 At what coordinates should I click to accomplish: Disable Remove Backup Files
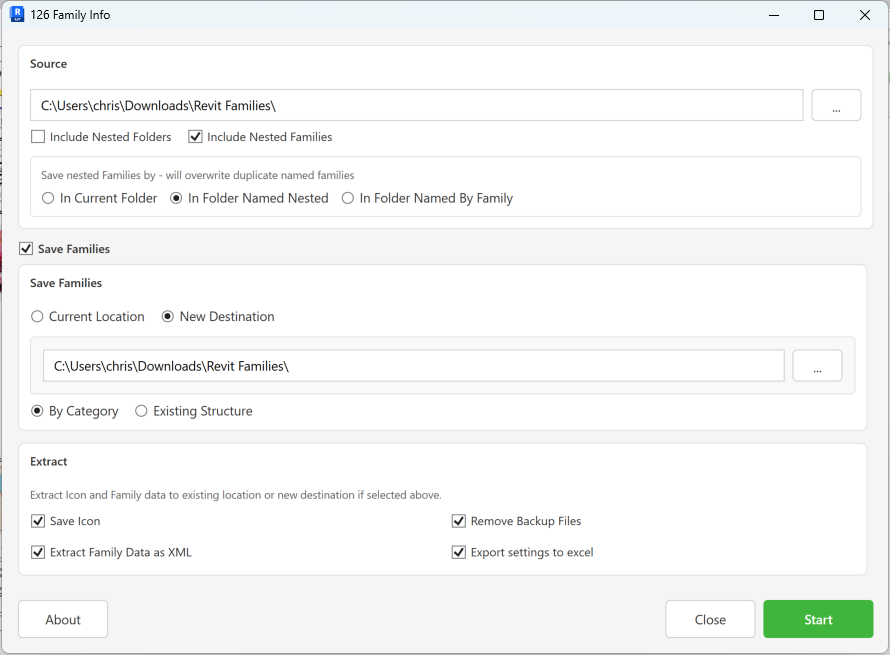click(x=458, y=520)
